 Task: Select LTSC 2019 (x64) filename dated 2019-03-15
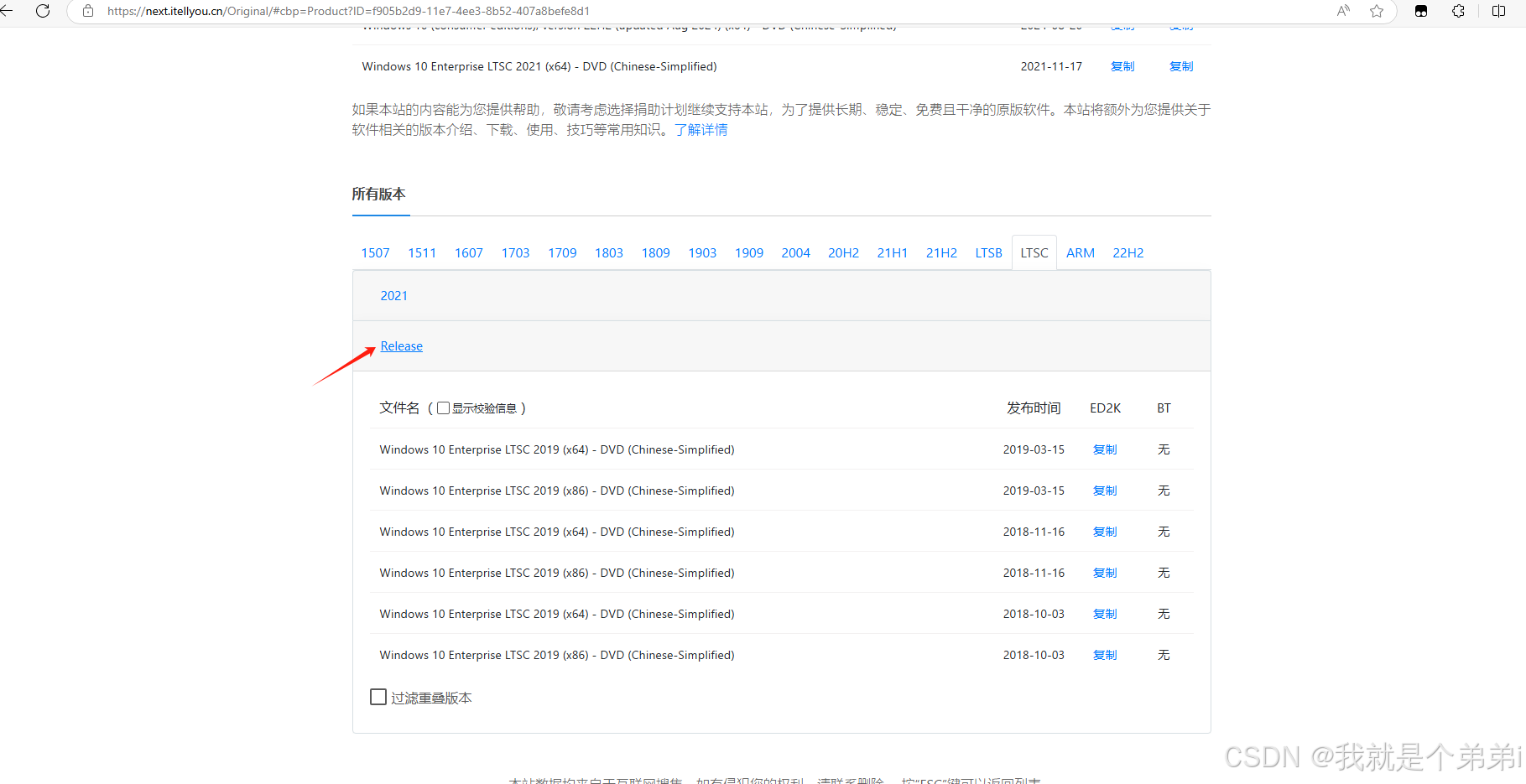pyautogui.click(x=557, y=449)
